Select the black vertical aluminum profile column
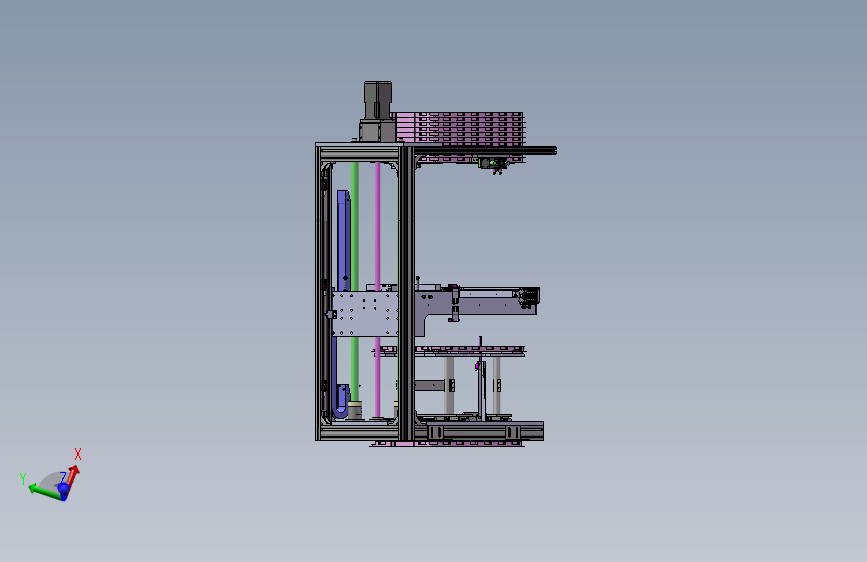 tap(408, 293)
